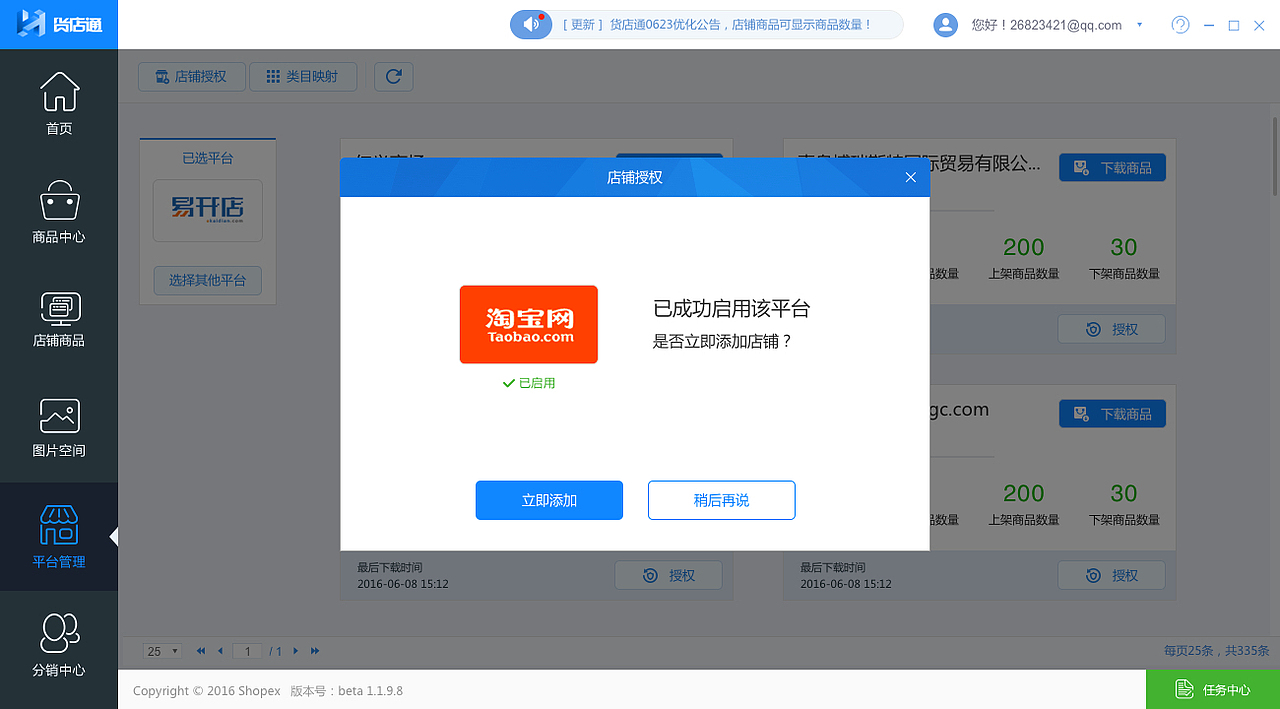Click the announcement speaker icon
The image size is (1280, 709).
click(x=531, y=24)
